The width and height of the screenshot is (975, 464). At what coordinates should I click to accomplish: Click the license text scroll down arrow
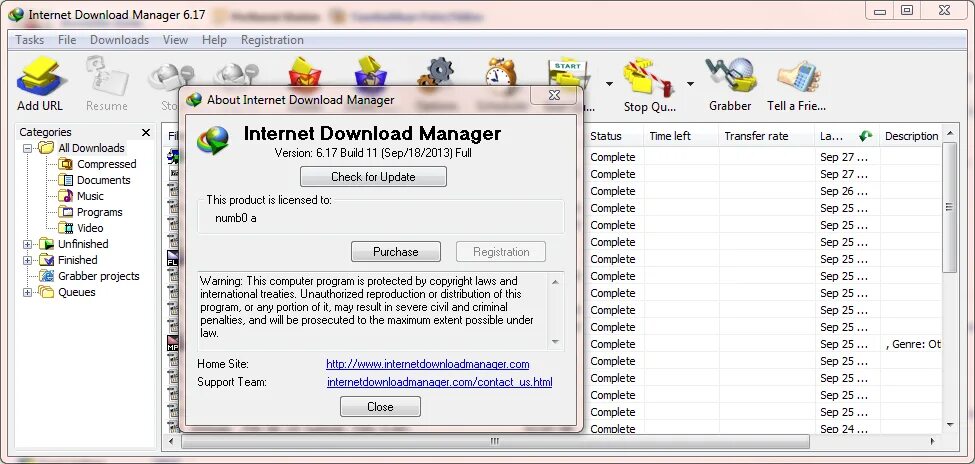555,341
